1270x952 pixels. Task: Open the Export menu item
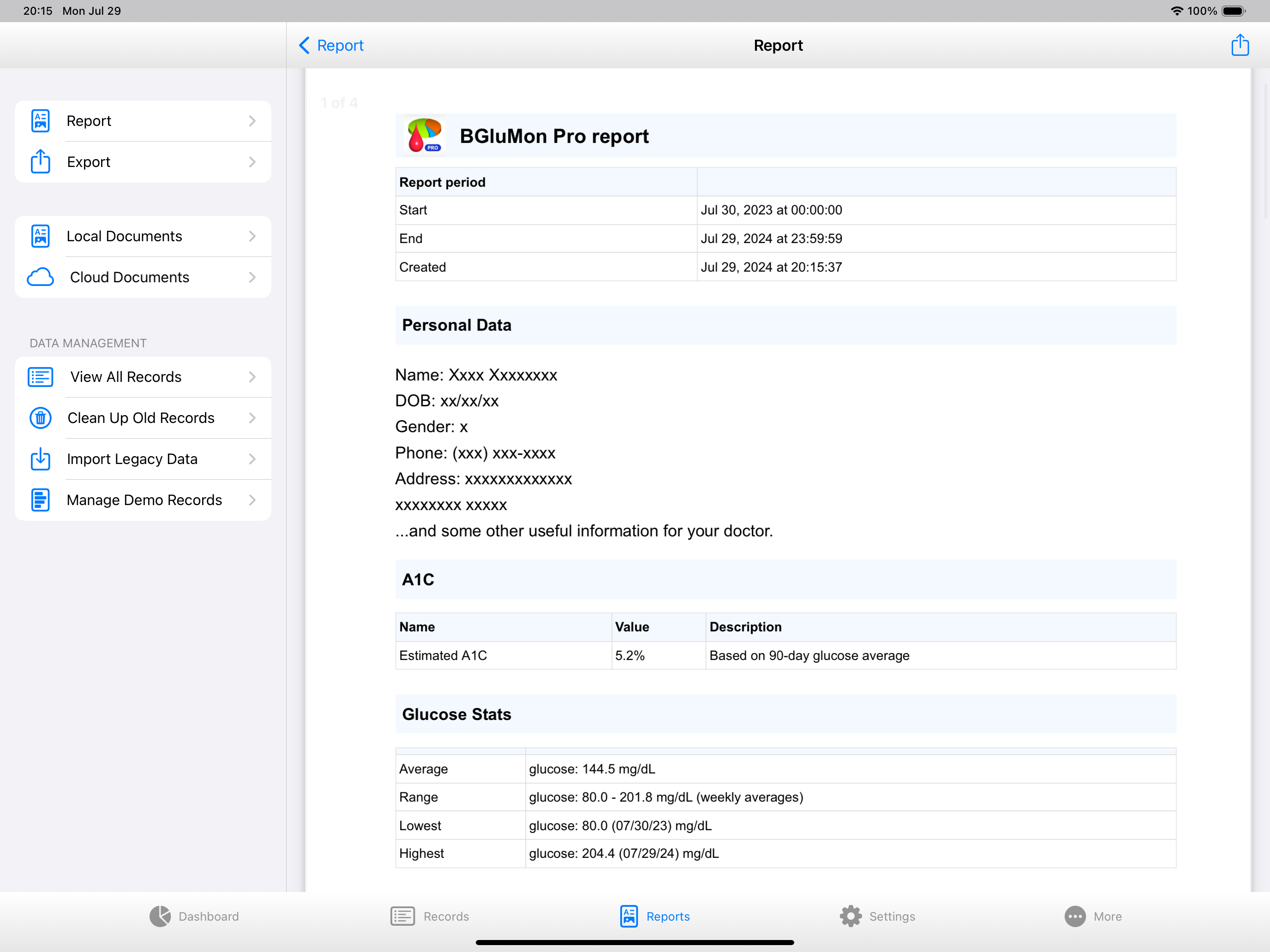pos(143,162)
